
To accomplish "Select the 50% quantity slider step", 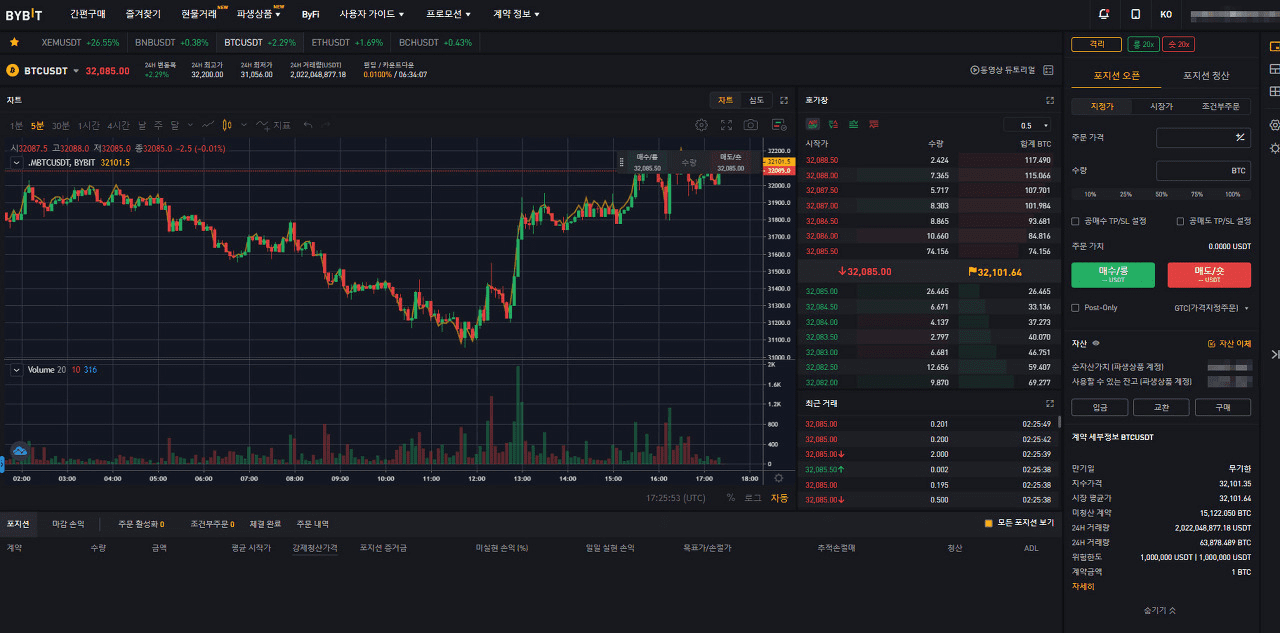I will tap(1161, 194).
